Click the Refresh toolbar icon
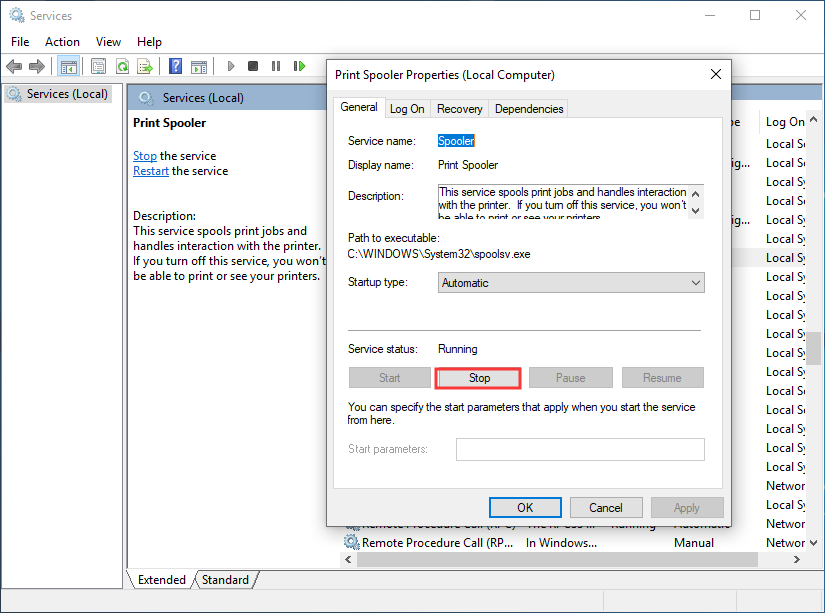The height and width of the screenshot is (613, 825). click(122, 66)
